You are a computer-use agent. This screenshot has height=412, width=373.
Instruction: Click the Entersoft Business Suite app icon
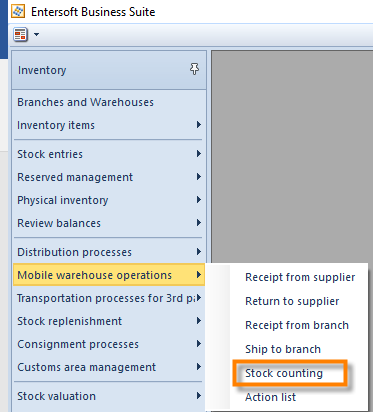pyautogui.click(x=18, y=11)
